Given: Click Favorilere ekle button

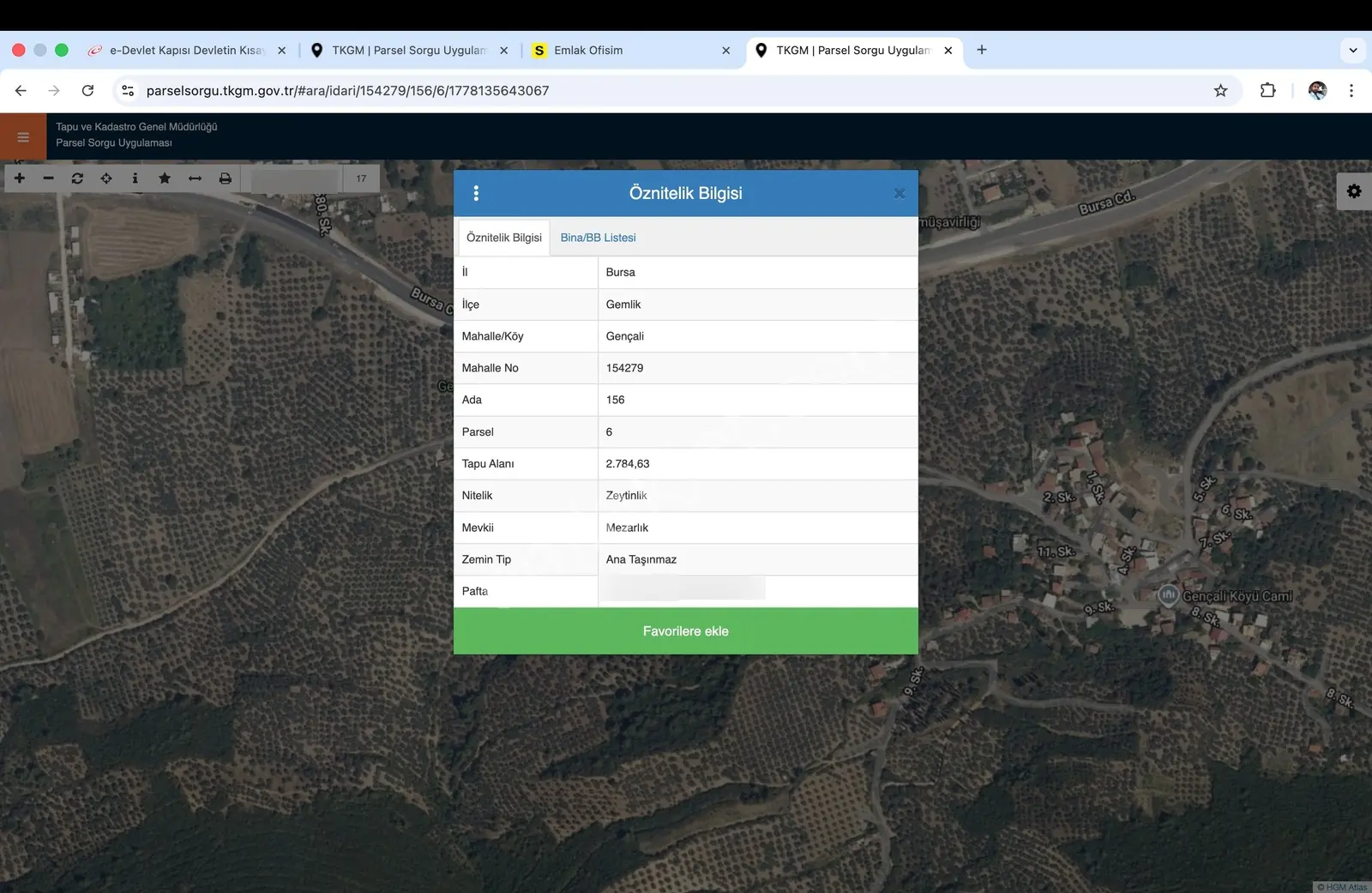Looking at the screenshot, I should (685, 631).
